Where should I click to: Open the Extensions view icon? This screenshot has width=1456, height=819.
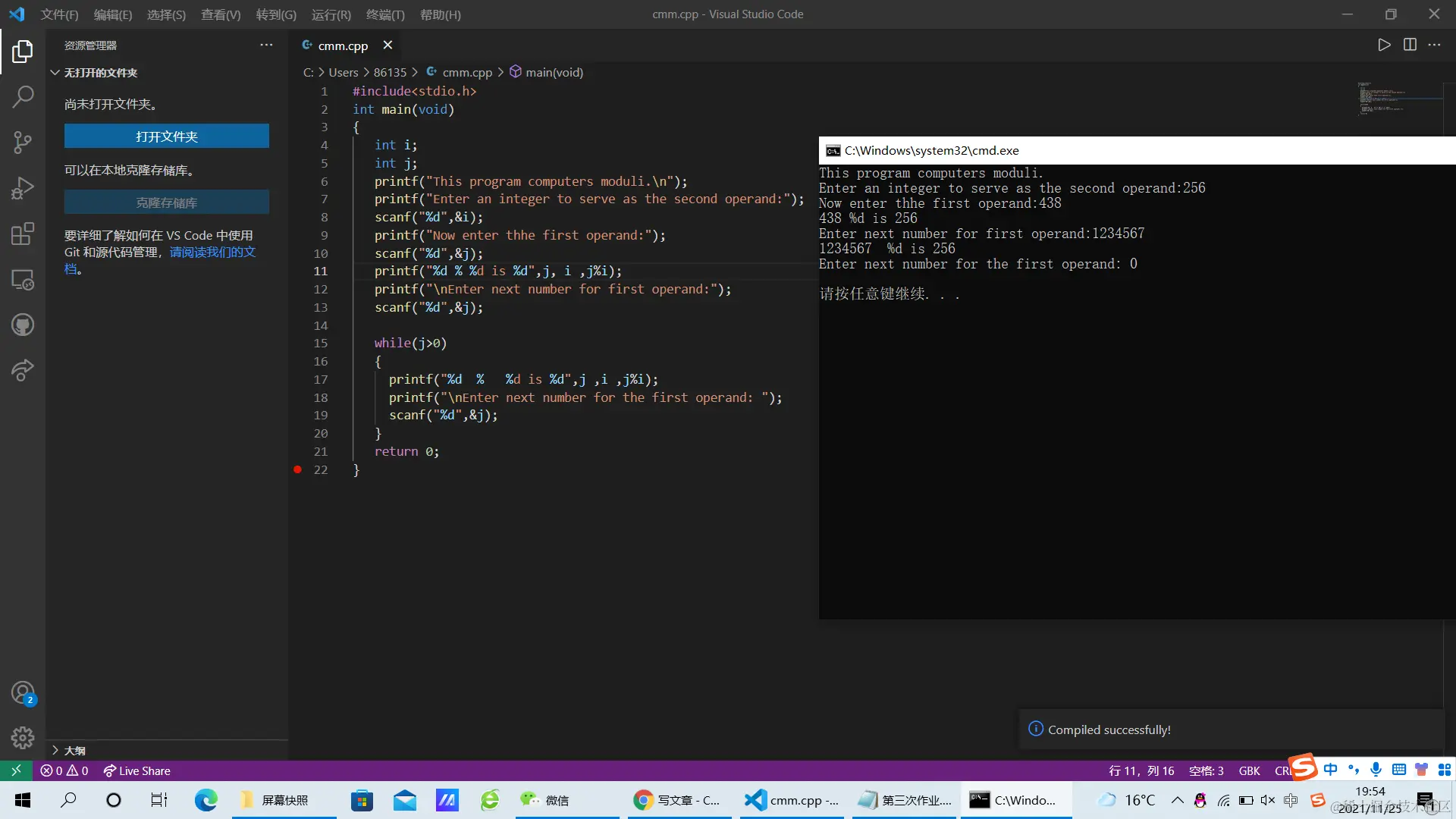(23, 234)
